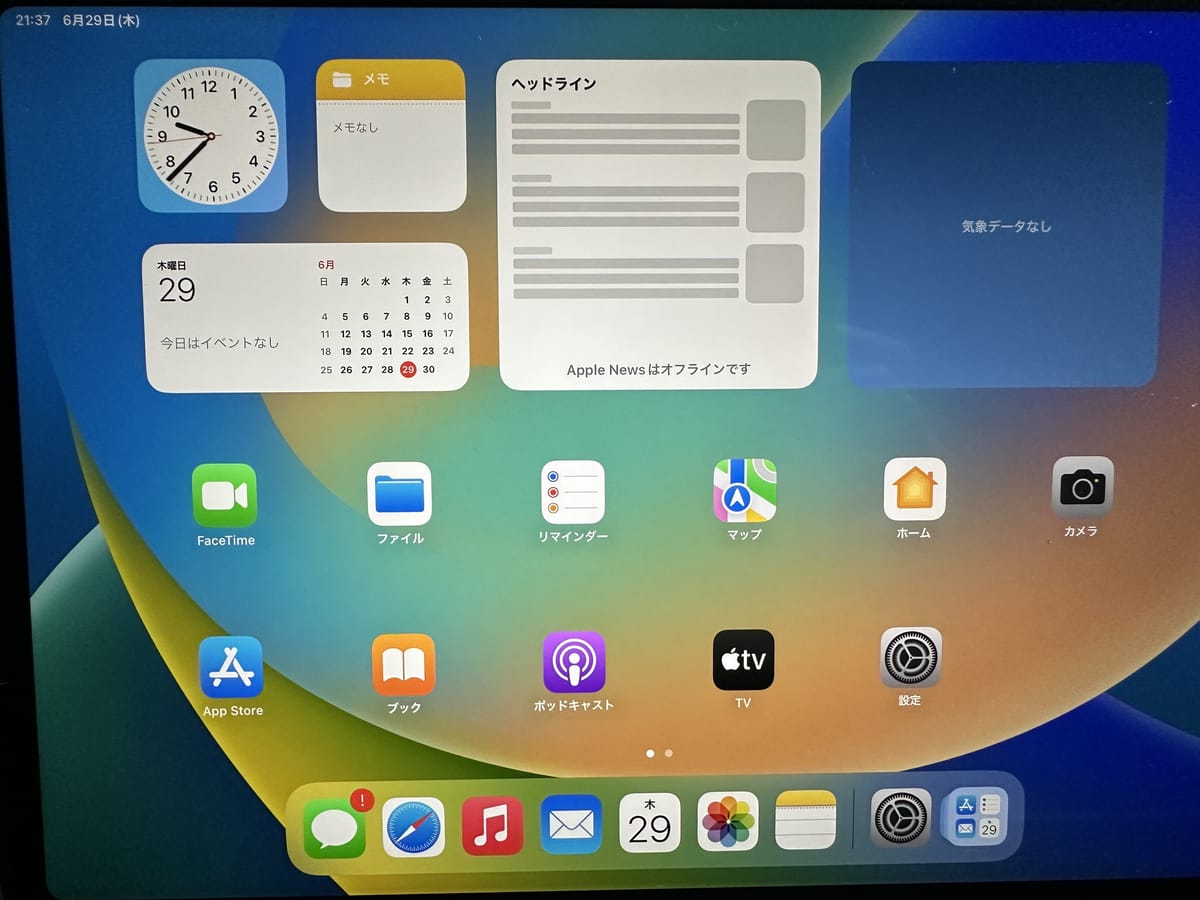Open ポッドキャスト (Podcasts) app

pos(573,662)
